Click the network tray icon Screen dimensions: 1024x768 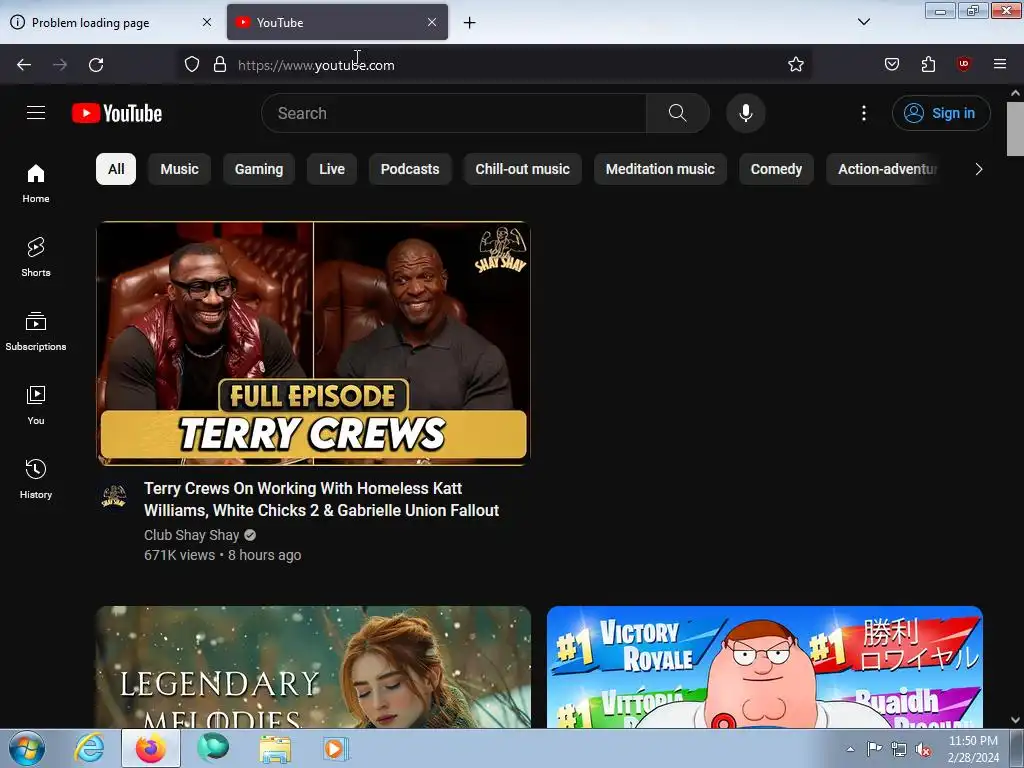tap(899, 750)
